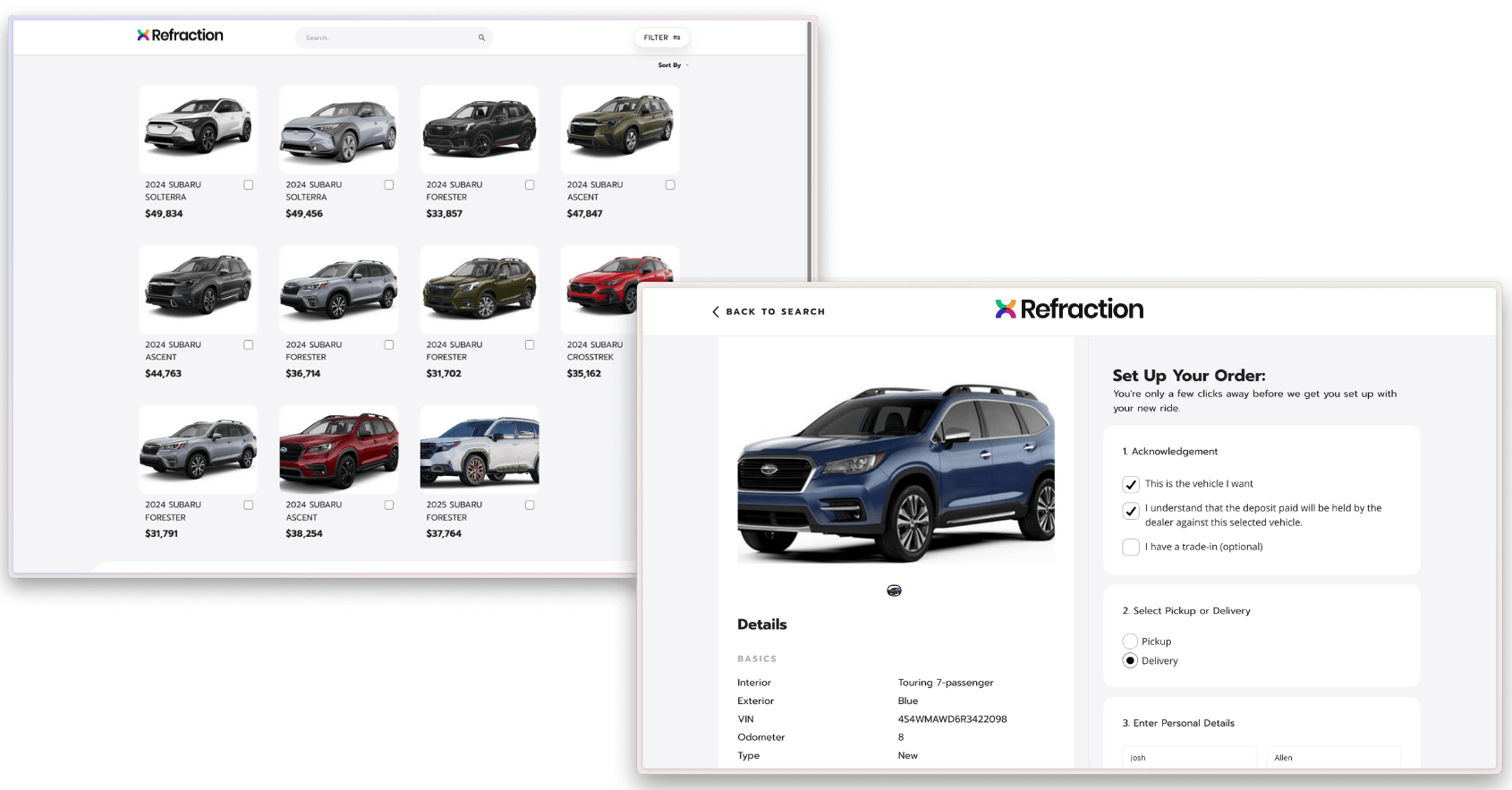Click the Subaru logo under the blue car

pos(894,590)
